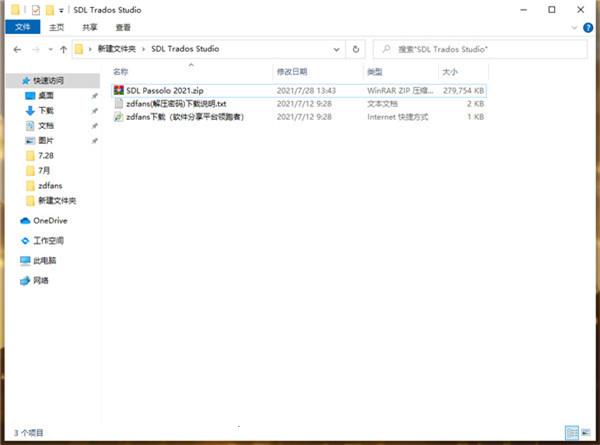Screen dimensions: 600x445
Task: Click the pin icon next to 文档
Action: 95,126
